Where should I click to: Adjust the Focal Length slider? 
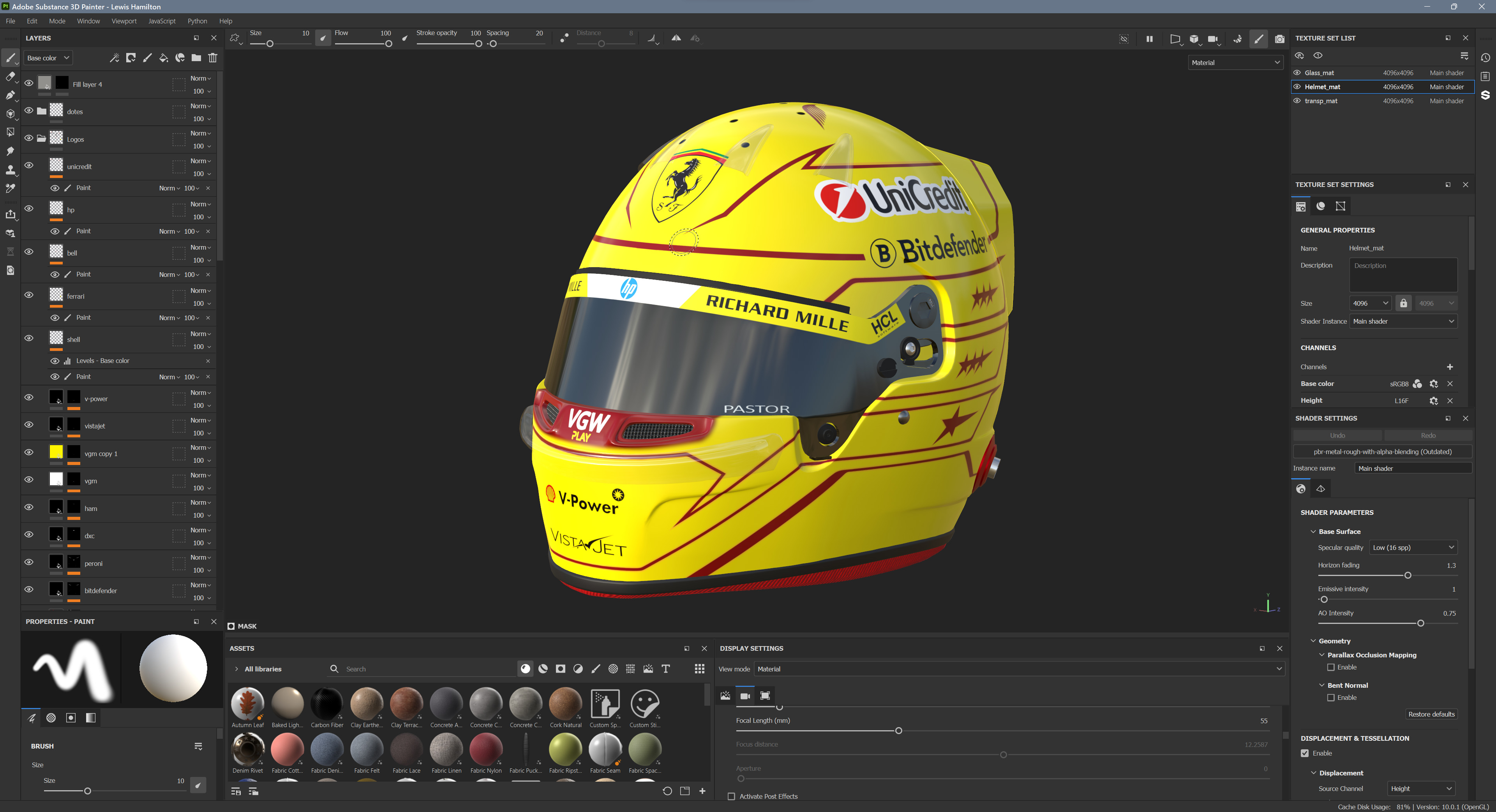pos(898,731)
